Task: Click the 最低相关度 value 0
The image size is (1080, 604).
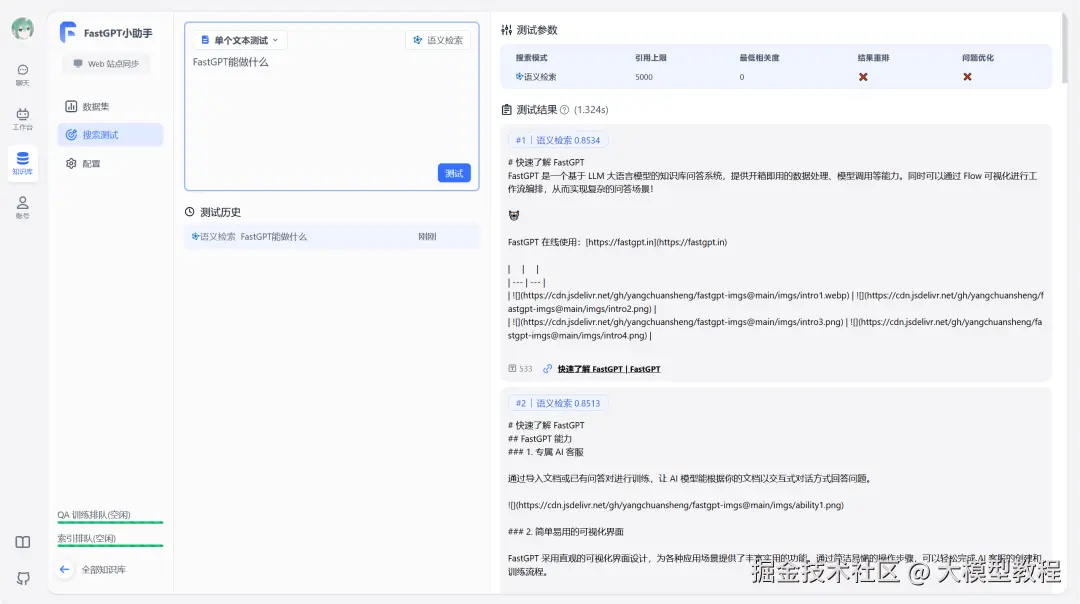Action: (742, 76)
